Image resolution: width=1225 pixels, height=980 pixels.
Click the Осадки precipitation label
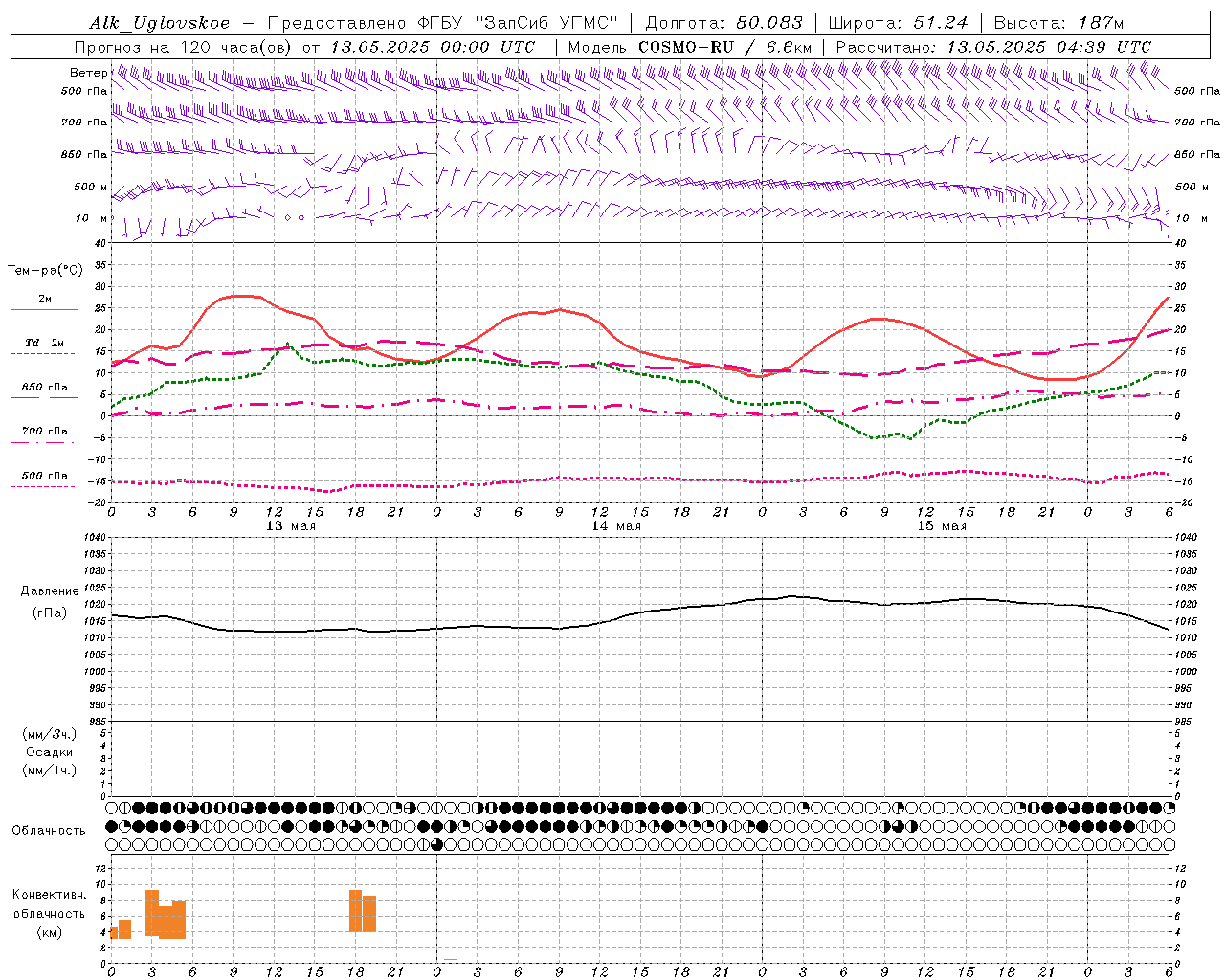pyautogui.click(x=50, y=752)
